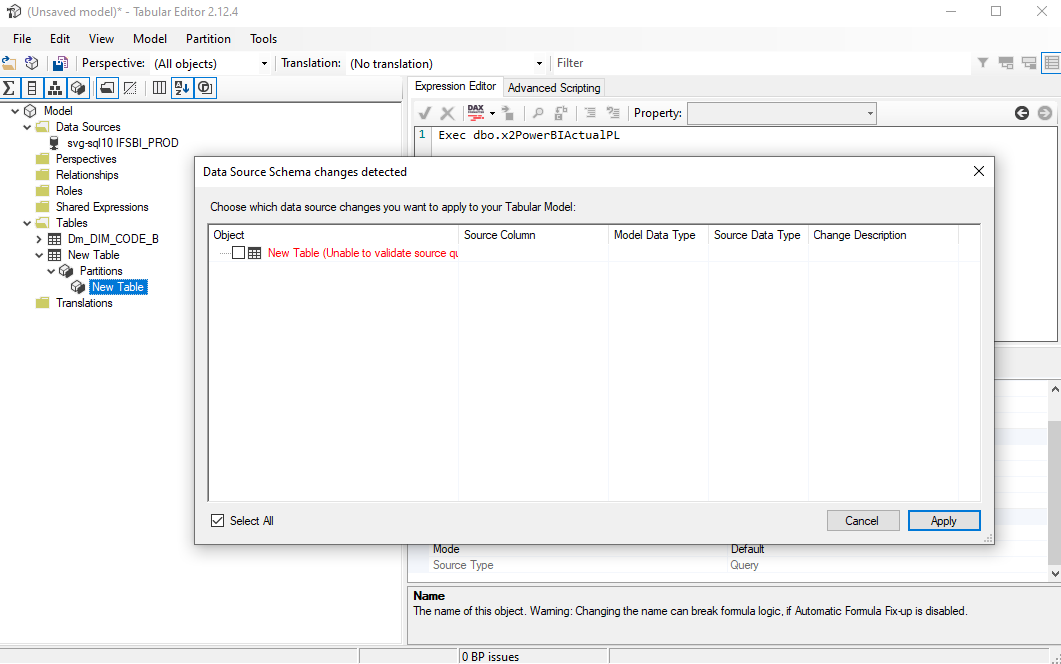Accept the expression edit with the checkmark

click(x=423, y=113)
